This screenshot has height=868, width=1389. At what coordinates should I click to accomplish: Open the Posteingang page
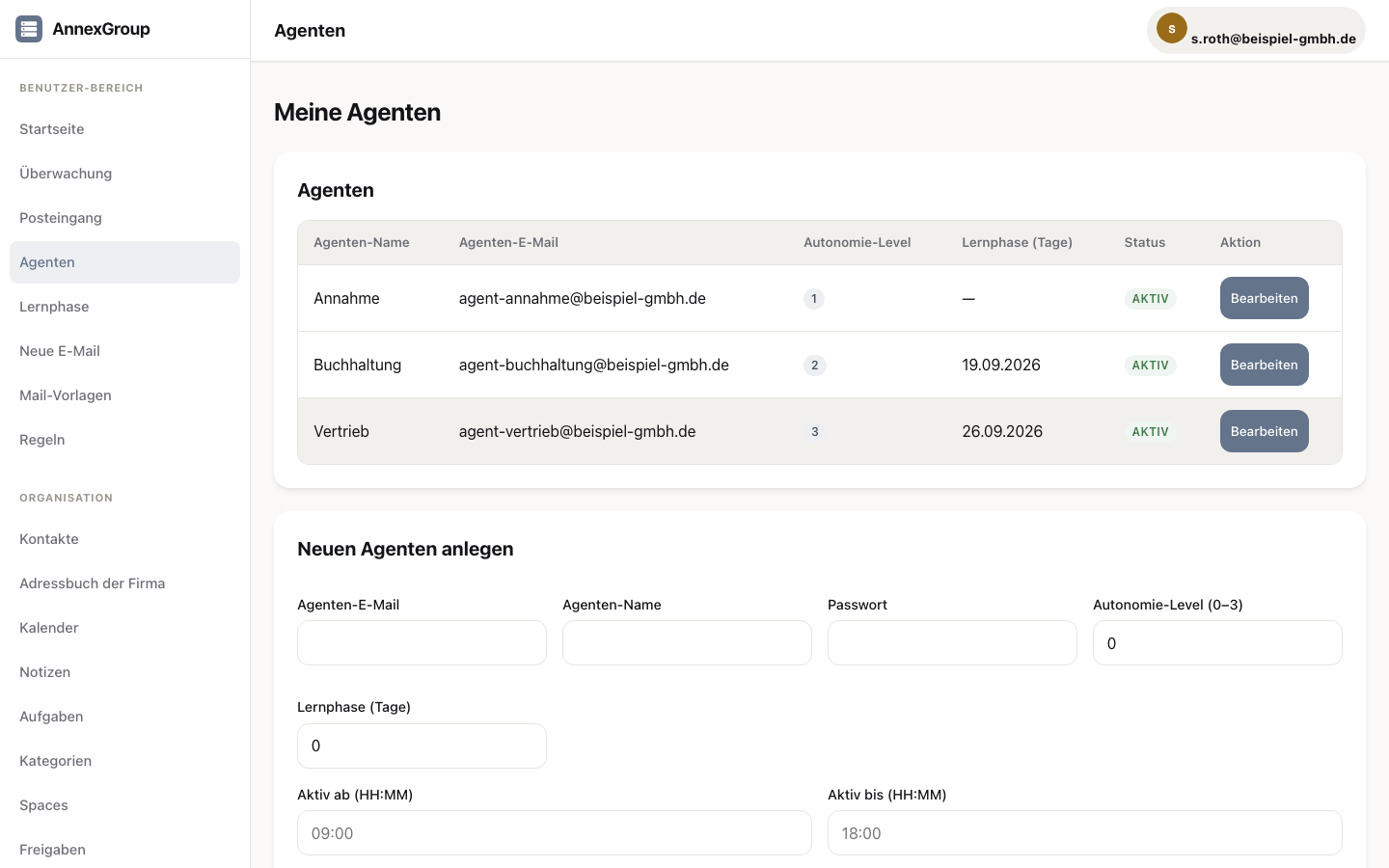point(124,218)
